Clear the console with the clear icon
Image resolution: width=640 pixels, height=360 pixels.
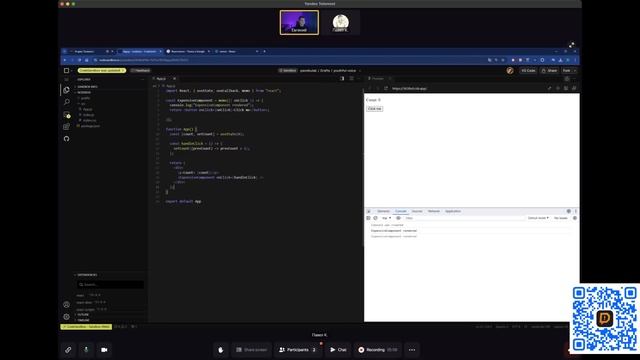pyautogui.click(x=376, y=218)
